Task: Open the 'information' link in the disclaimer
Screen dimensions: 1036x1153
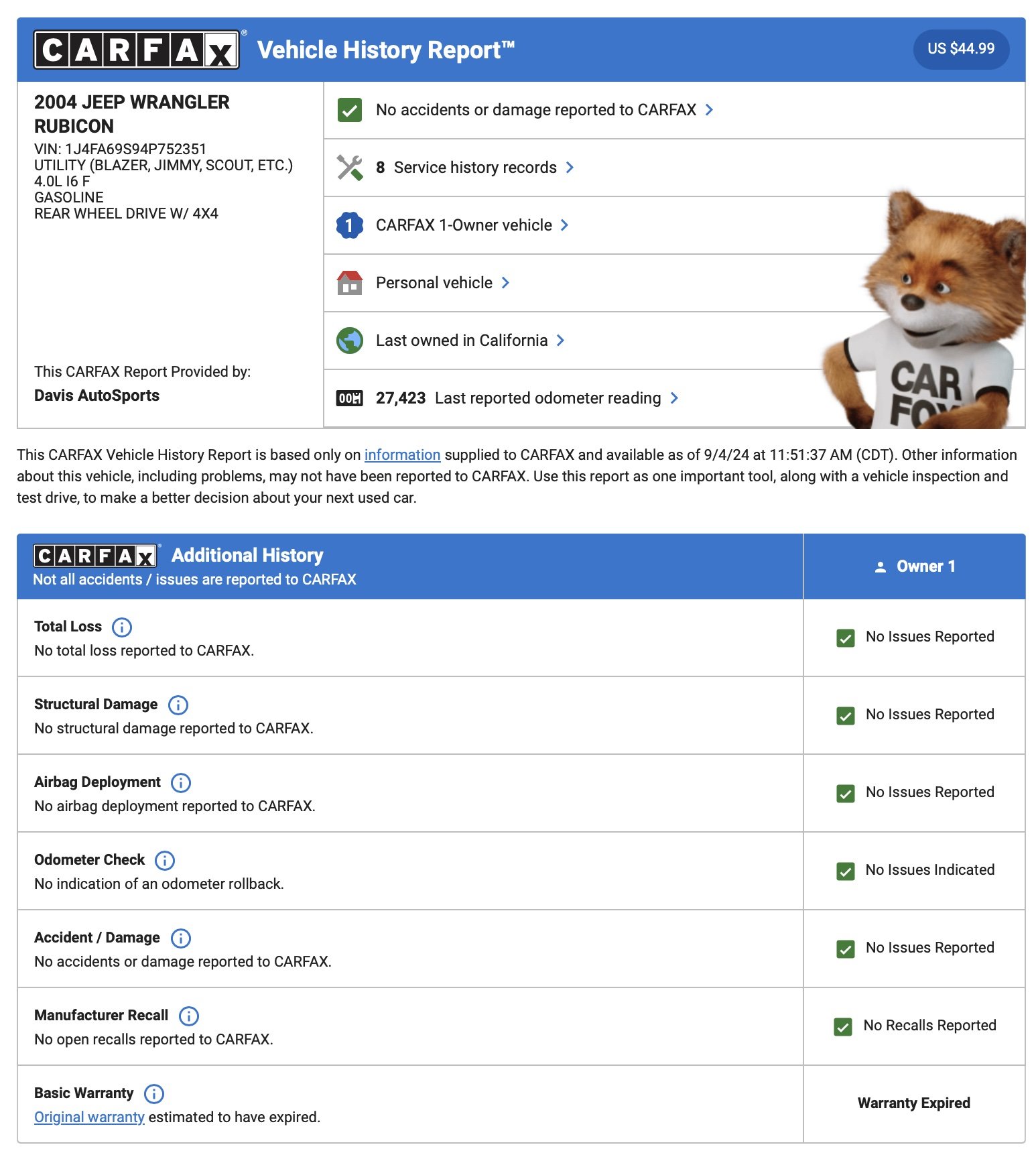Action: [402, 455]
